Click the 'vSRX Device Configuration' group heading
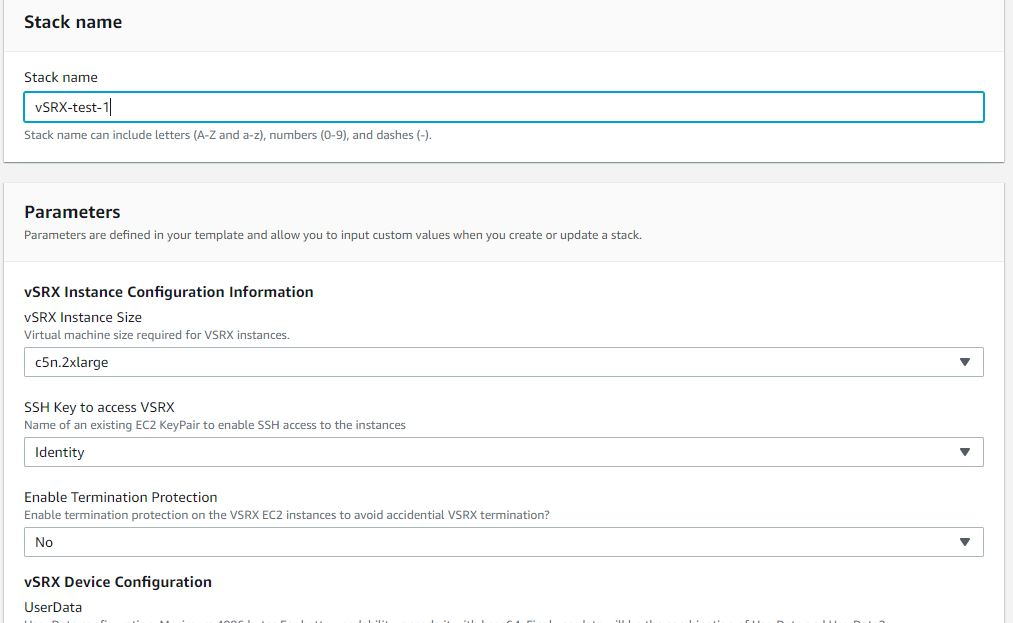 coord(118,582)
